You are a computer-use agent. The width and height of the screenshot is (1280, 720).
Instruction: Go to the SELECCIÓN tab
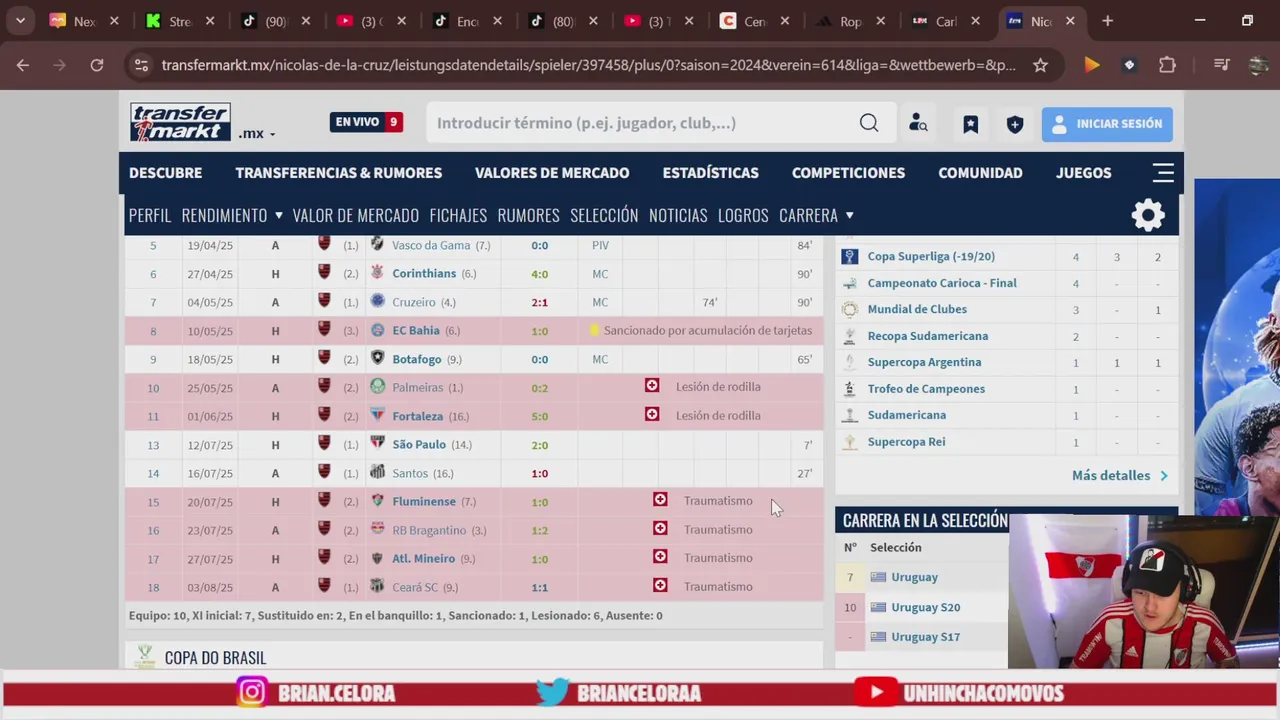click(x=604, y=215)
